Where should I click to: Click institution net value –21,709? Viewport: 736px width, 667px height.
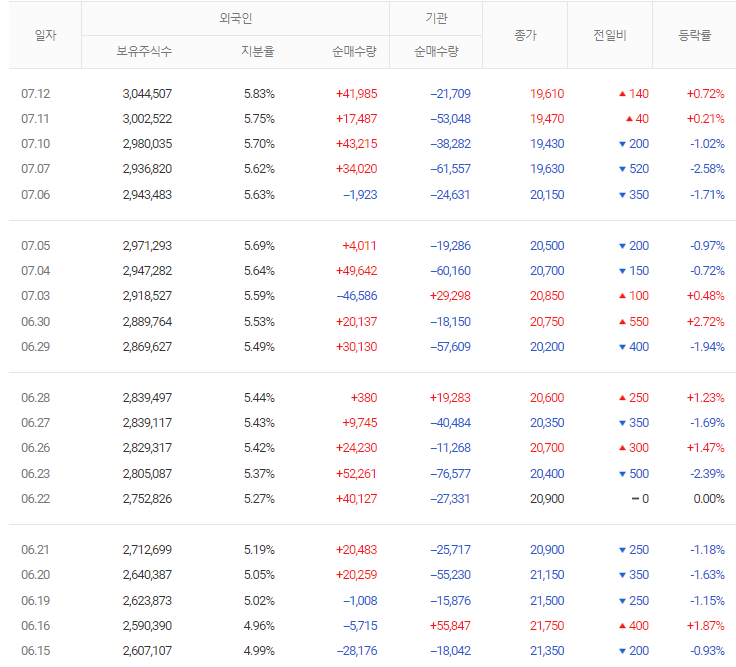pyautogui.click(x=451, y=94)
